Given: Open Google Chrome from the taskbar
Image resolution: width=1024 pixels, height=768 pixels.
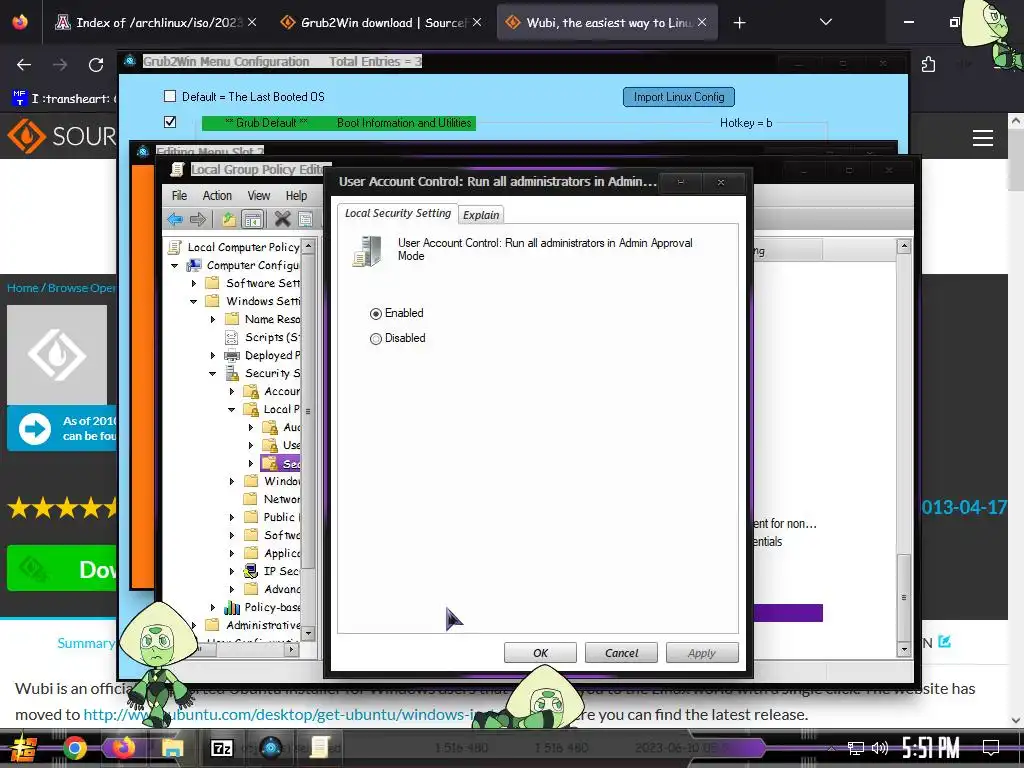Looking at the screenshot, I should pos(74,748).
